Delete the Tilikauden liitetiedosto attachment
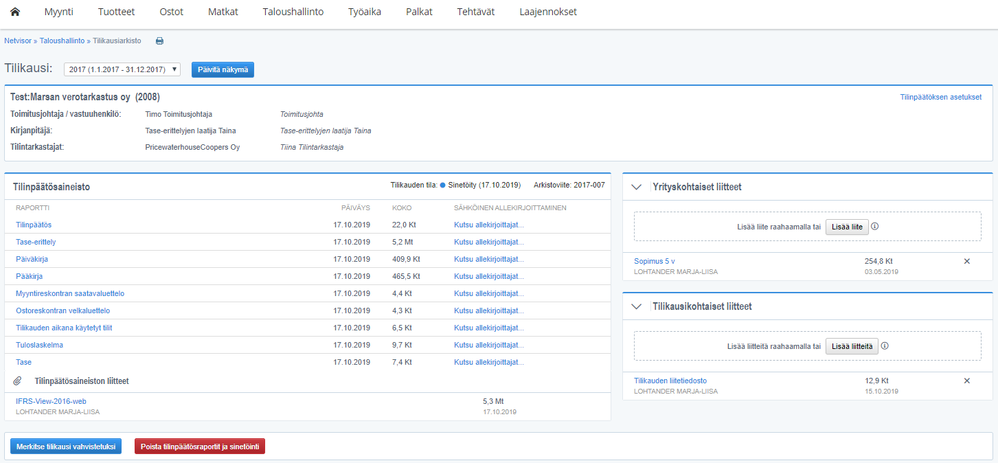Image resolution: width=998 pixels, height=463 pixels. pyautogui.click(x=967, y=381)
